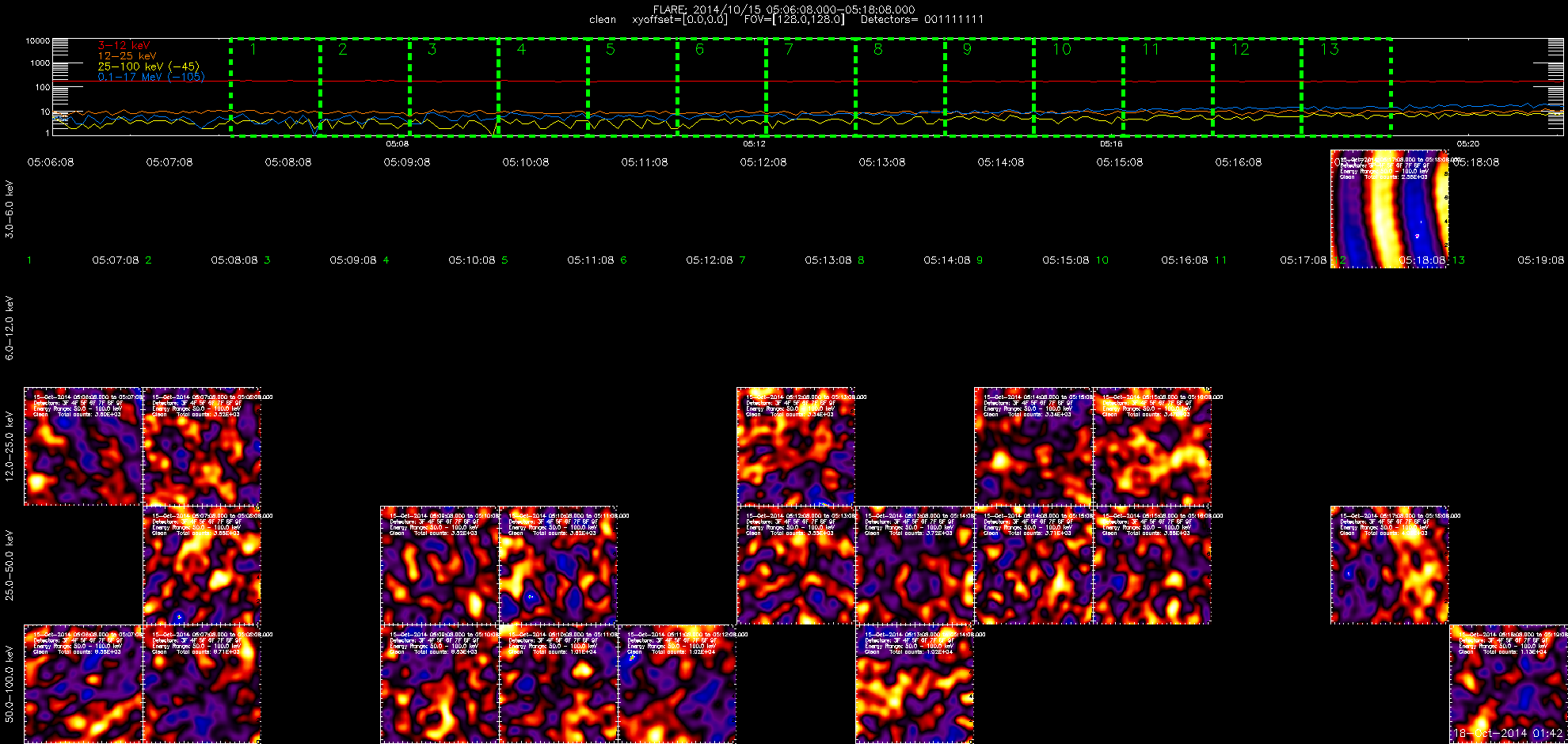Open the 12–25 keV image starting 05:06:08
Image resolution: width=1568 pixels, height=744 pixels.
(83, 446)
